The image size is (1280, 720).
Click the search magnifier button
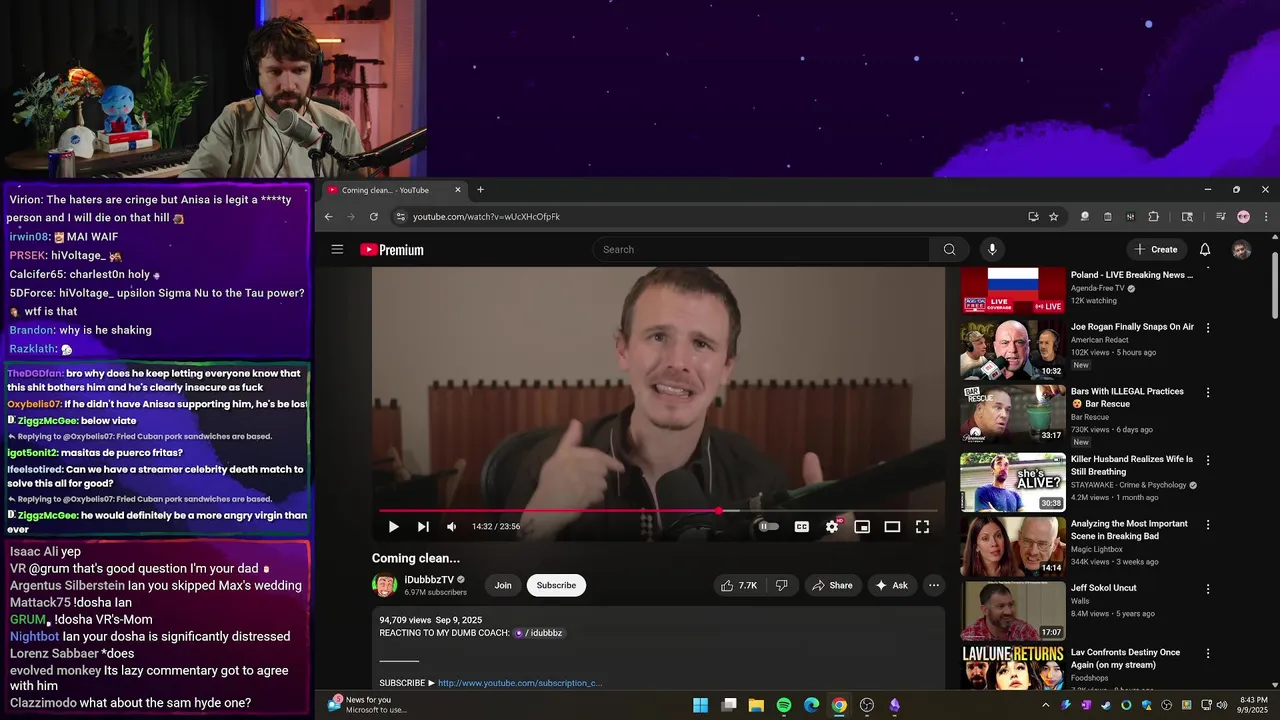coord(949,249)
